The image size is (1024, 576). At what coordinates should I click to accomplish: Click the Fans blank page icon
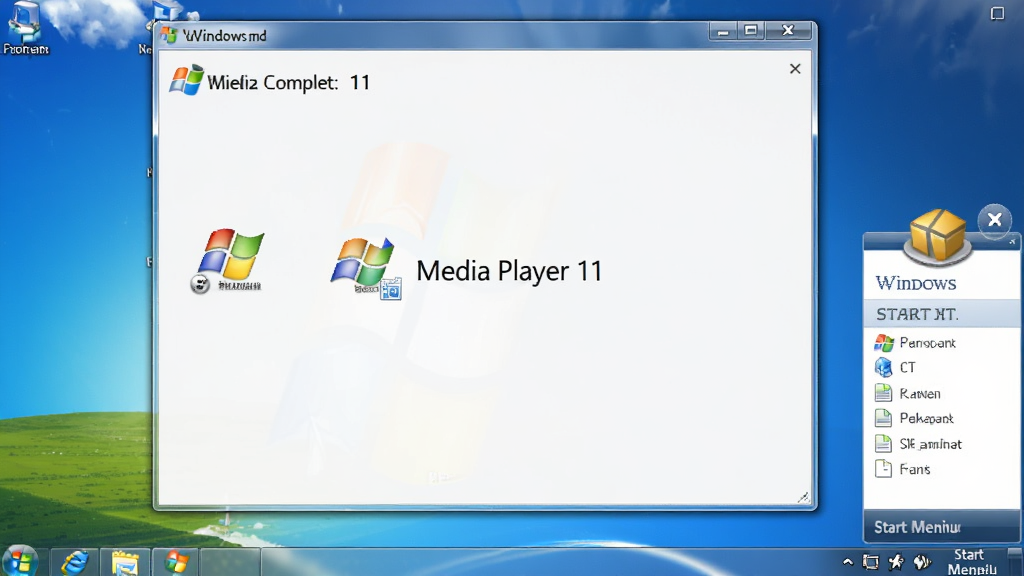point(883,468)
